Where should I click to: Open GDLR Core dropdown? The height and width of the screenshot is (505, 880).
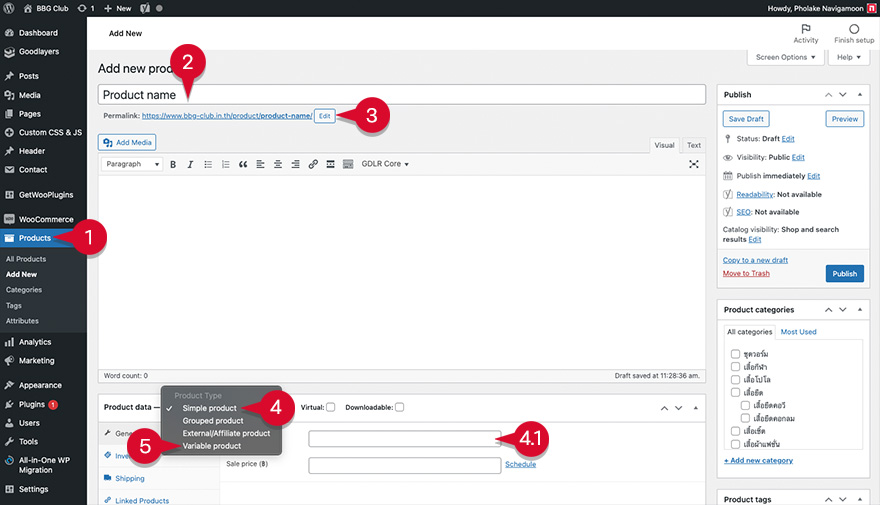click(x=385, y=164)
